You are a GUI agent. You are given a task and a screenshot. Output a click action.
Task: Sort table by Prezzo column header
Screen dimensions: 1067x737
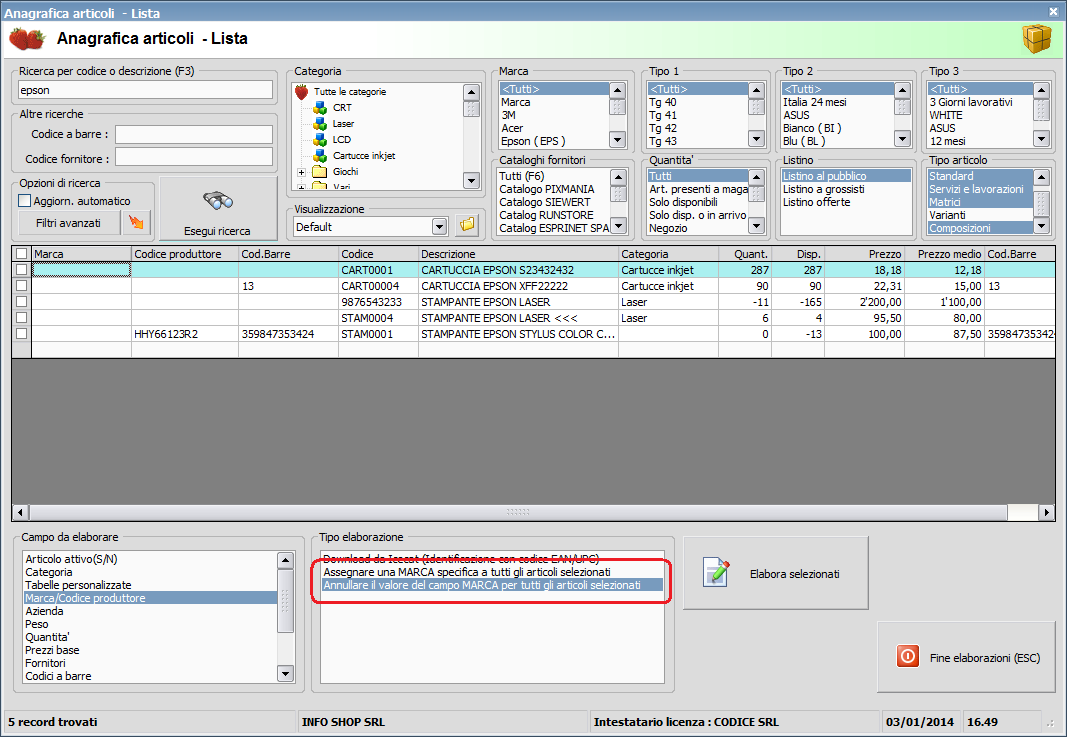[x=864, y=254]
